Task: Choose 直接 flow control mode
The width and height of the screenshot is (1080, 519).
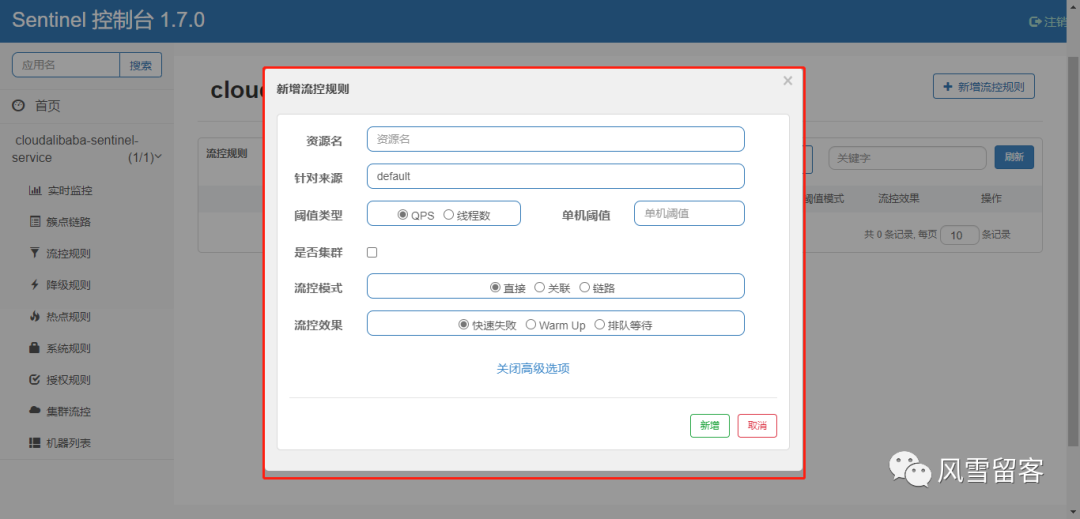Action: [495, 288]
